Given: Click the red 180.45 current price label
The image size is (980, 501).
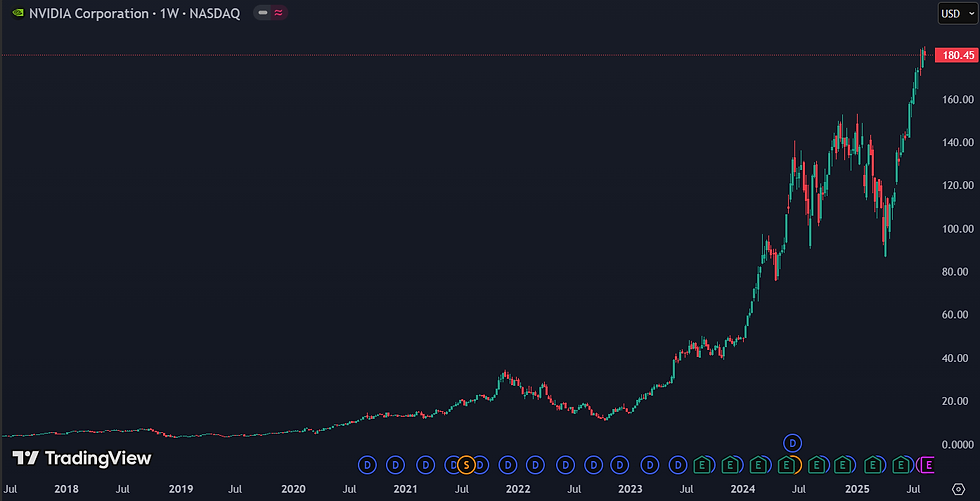Looking at the screenshot, I should 956,56.
